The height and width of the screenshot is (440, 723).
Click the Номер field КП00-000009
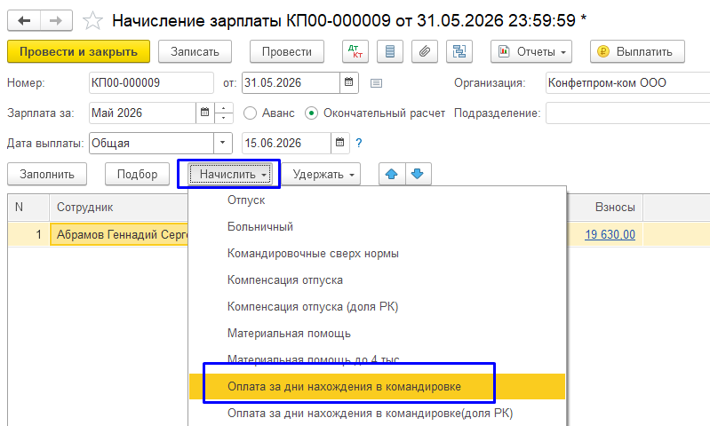[151, 83]
